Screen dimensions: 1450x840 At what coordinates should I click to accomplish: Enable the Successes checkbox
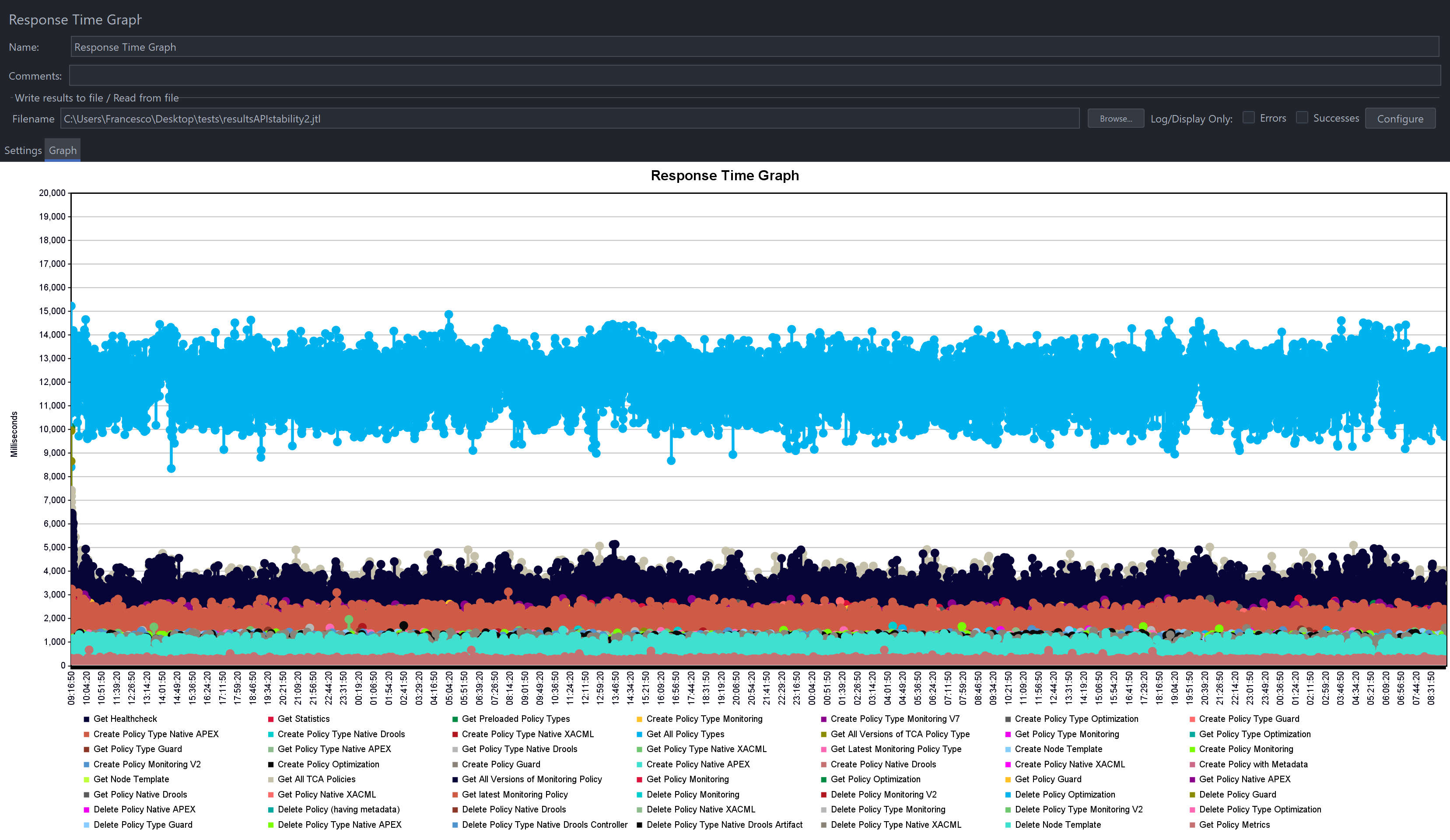1302,117
